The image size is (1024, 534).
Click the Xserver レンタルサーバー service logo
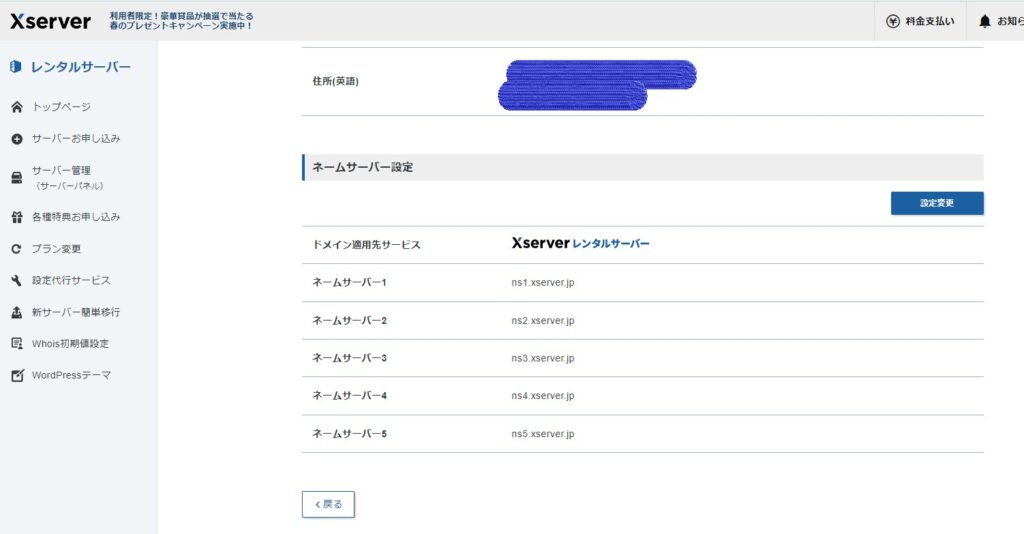pos(580,243)
